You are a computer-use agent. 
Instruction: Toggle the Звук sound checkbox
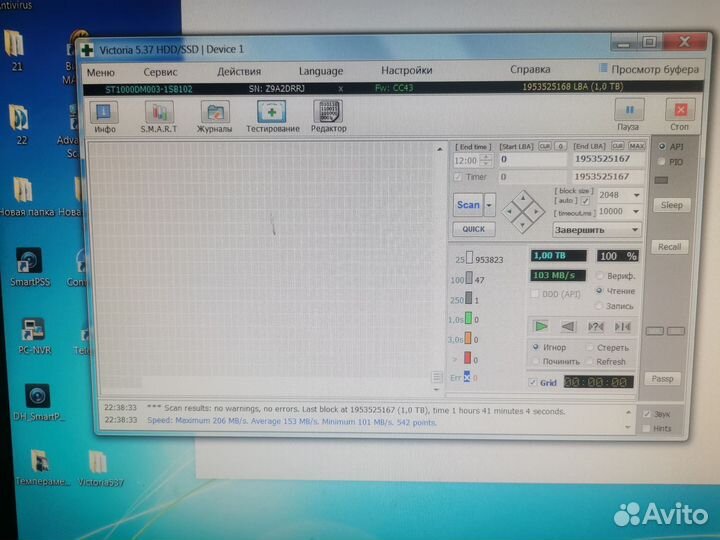647,414
